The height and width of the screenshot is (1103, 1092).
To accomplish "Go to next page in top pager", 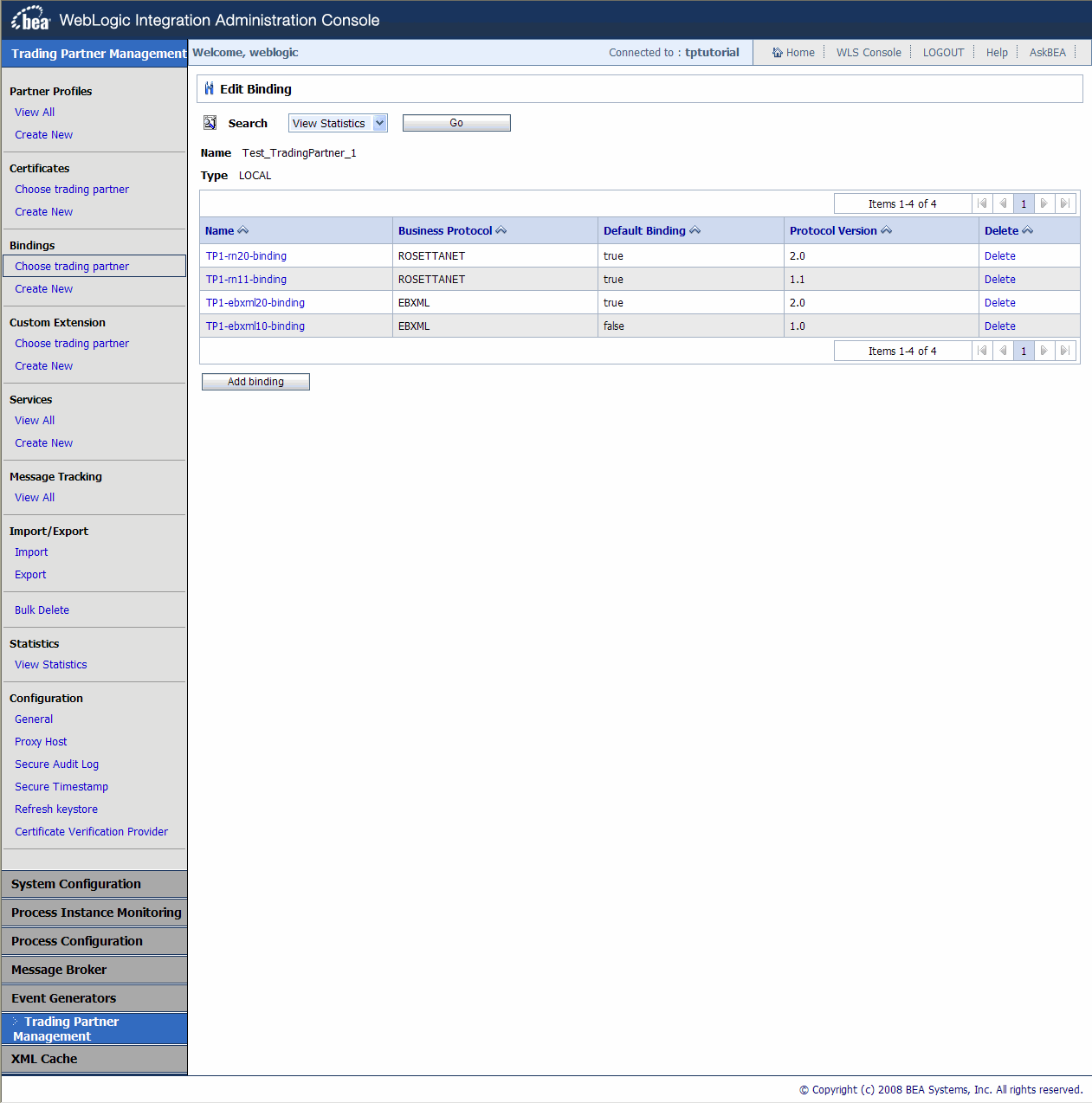I will point(1044,203).
